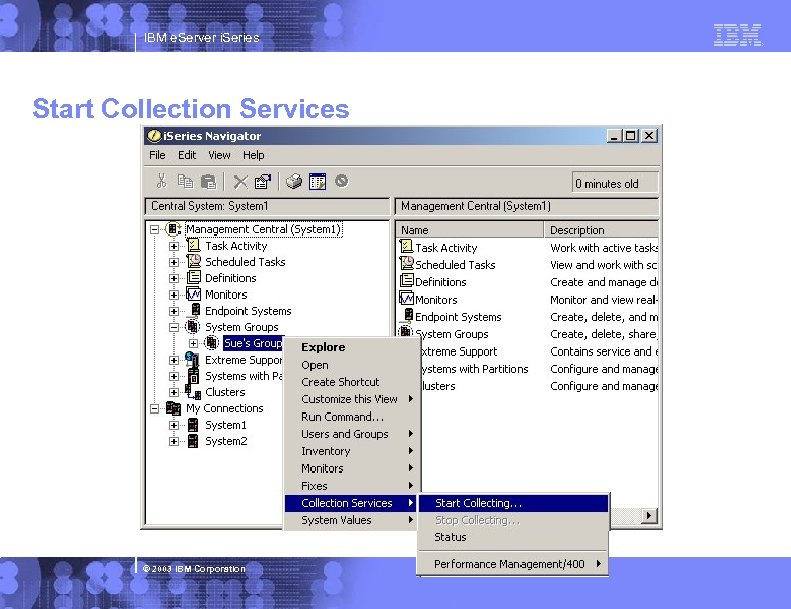Click the System Groups icon in tree
This screenshot has height=609, width=791.
coord(192,327)
